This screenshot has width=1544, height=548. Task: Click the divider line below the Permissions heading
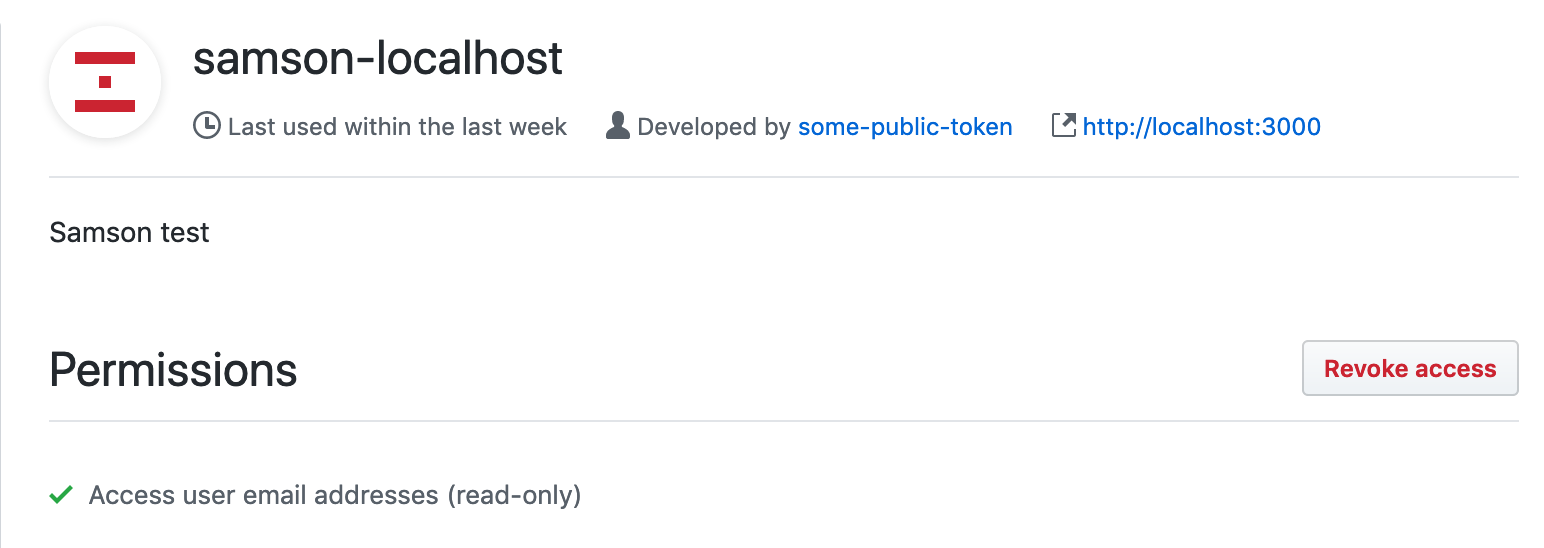(x=783, y=421)
